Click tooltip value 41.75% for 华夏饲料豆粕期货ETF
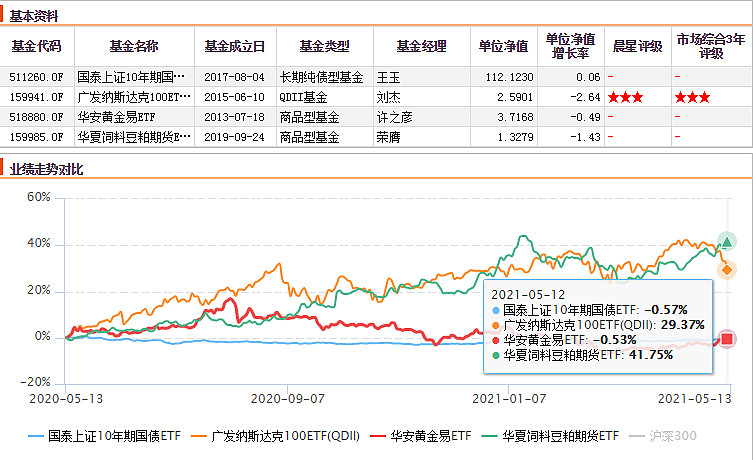This screenshot has height=460, width=753. (651, 355)
